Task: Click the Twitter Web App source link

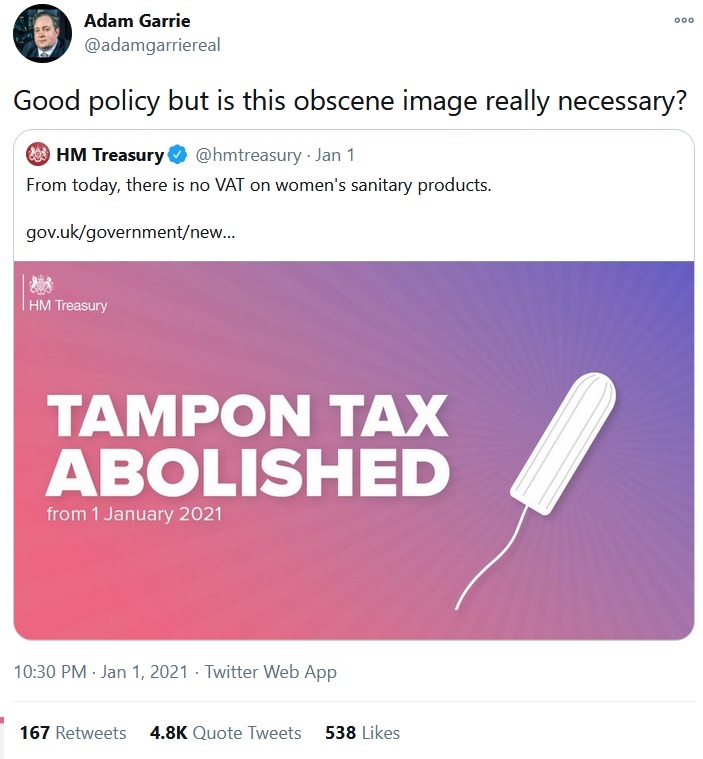Action: click(x=270, y=672)
